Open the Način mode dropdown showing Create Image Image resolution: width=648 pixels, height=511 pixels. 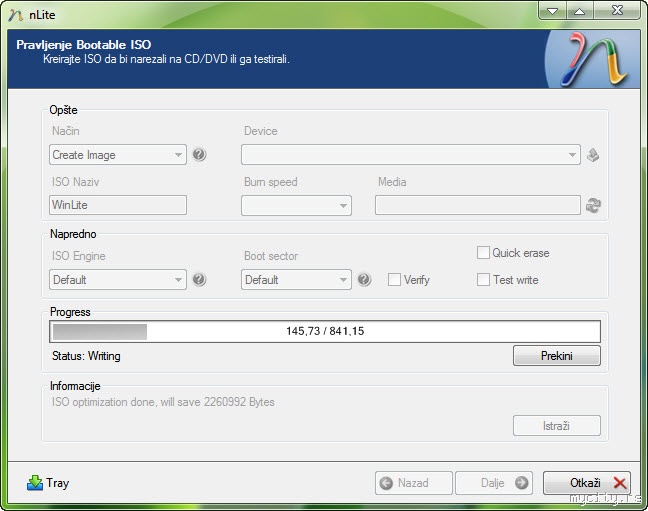tap(118, 155)
